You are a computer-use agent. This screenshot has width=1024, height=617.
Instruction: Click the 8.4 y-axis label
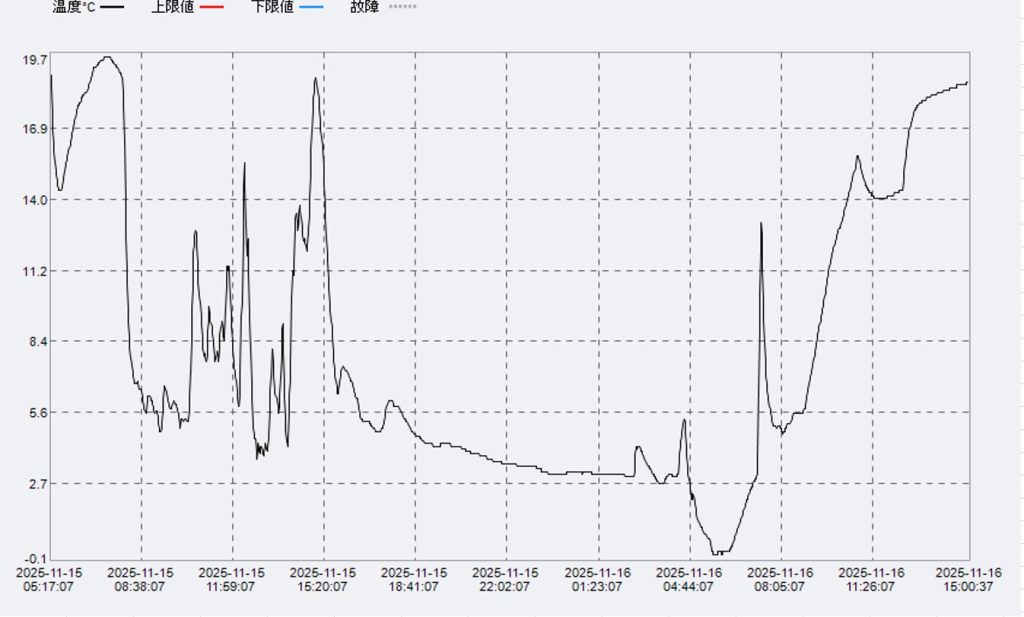(36, 341)
